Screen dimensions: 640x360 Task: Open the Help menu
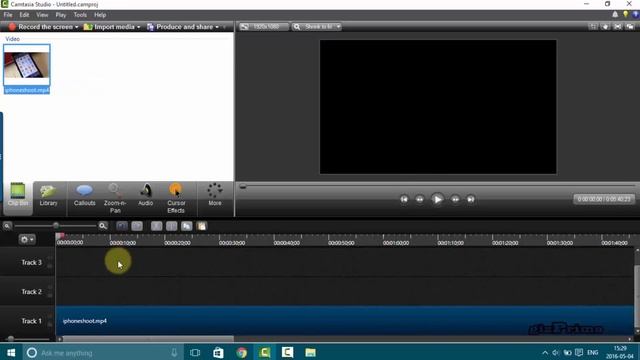point(100,15)
